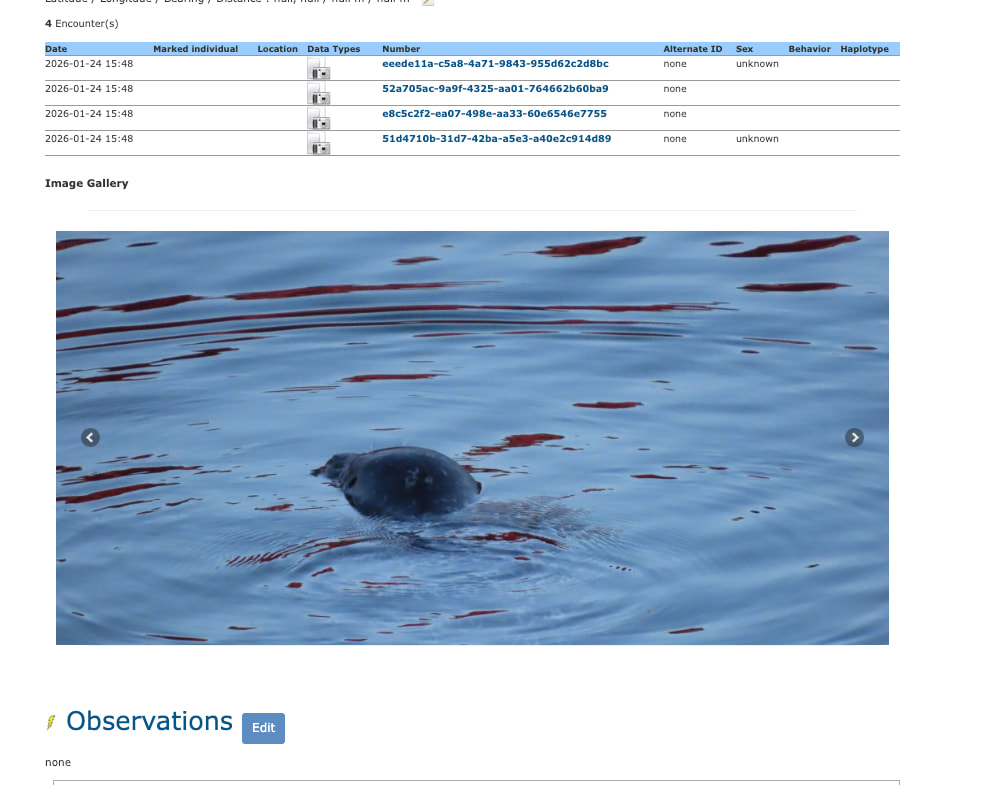Click the Marked individual column header
Screen dimensions: 1005x785
coord(195,49)
